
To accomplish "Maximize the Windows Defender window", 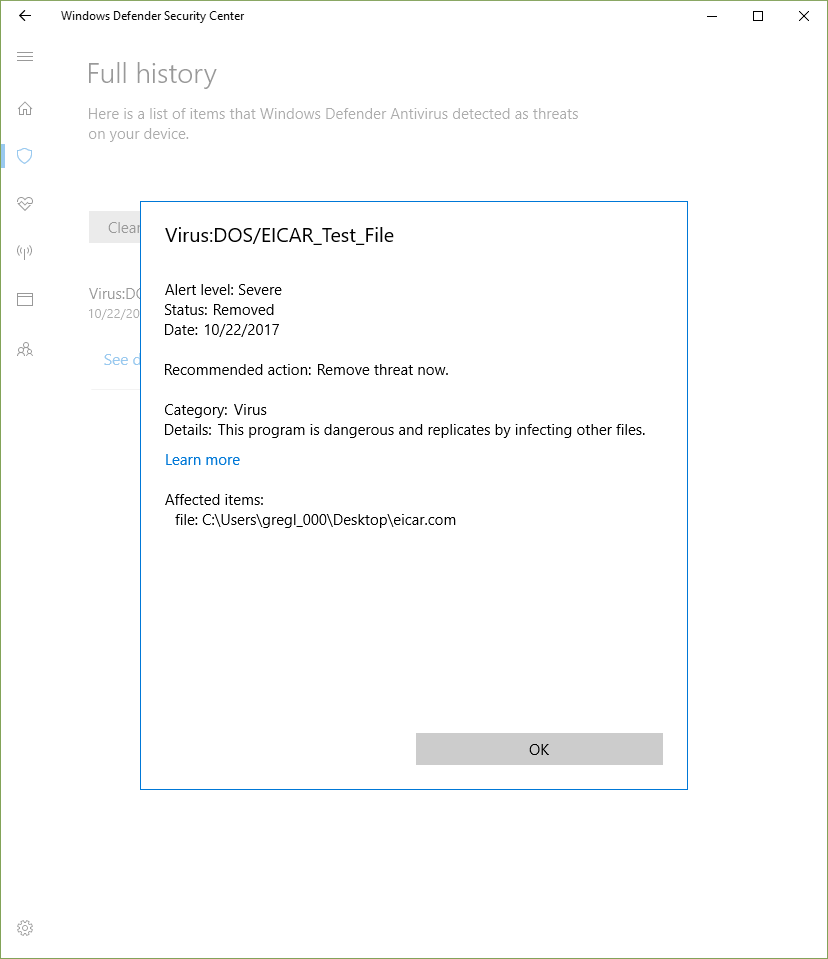I will click(x=758, y=17).
